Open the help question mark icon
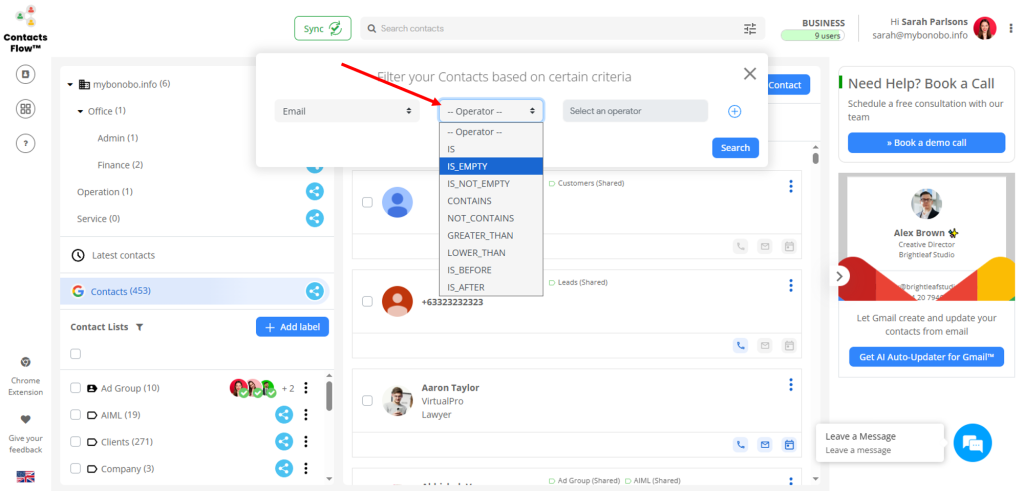 pos(26,143)
